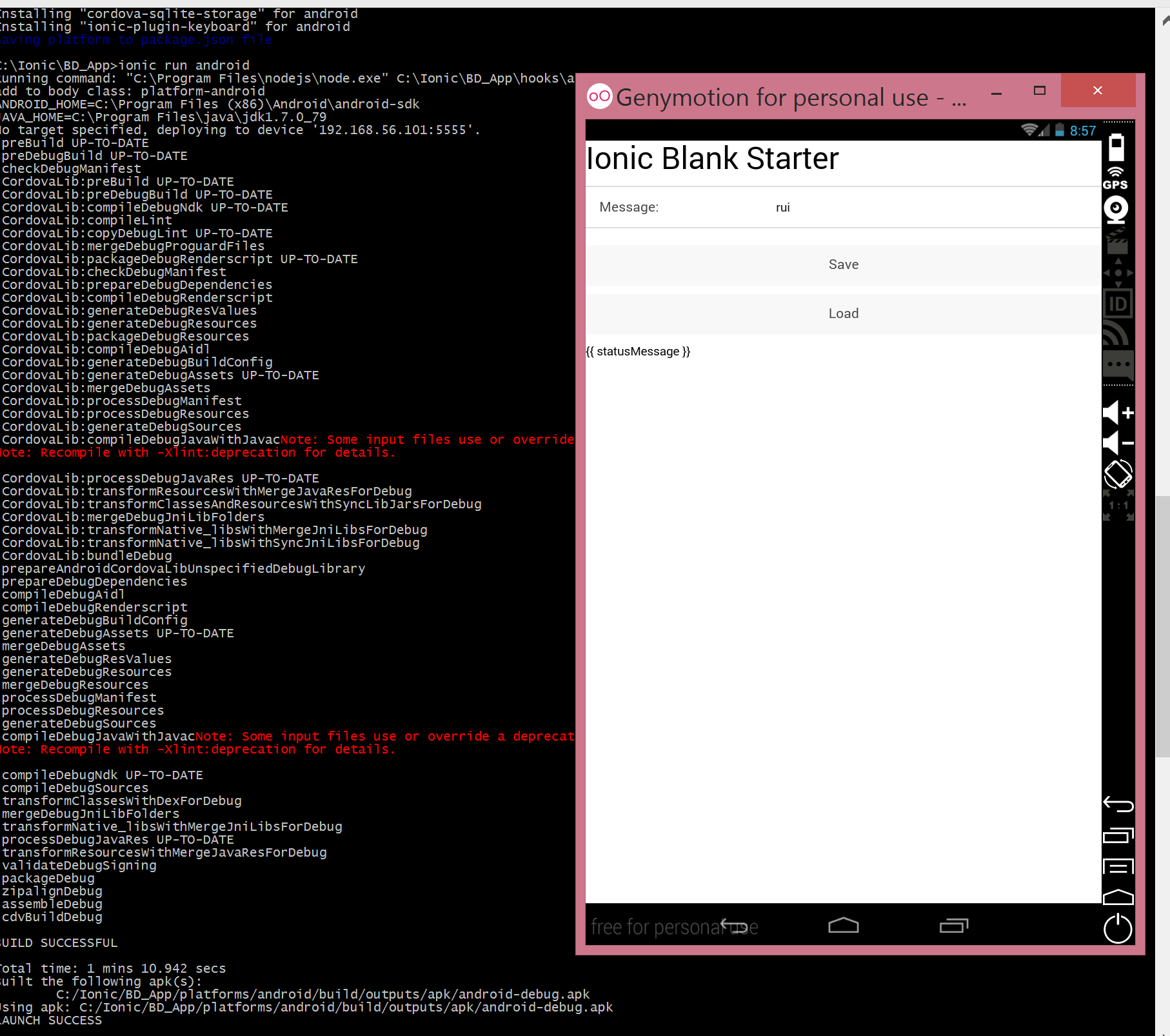This screenshot has height=1036, width=1170.
Task: Focus the Message input field containing rui
Action: (x=932, y=207)
